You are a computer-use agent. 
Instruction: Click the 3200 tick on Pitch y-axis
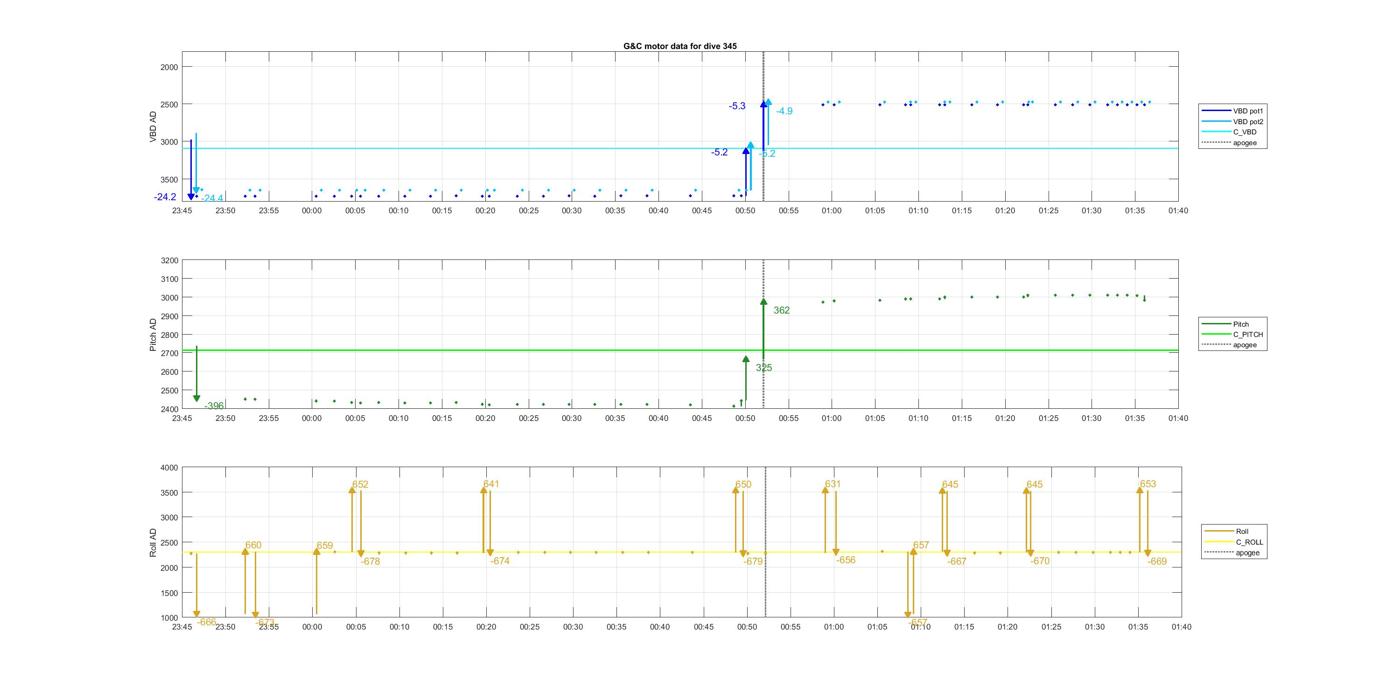[x=169, y=260]
